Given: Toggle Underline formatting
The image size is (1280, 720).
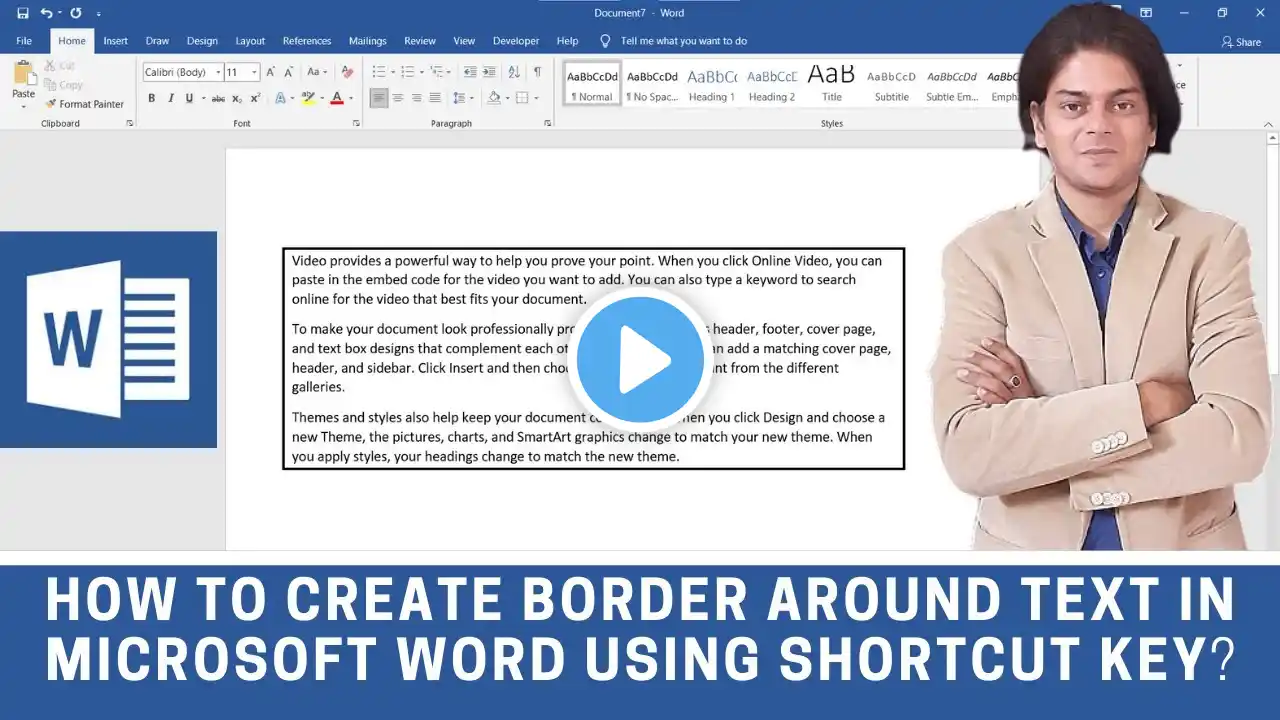Looking at the screenshot, I should [189, 98].
